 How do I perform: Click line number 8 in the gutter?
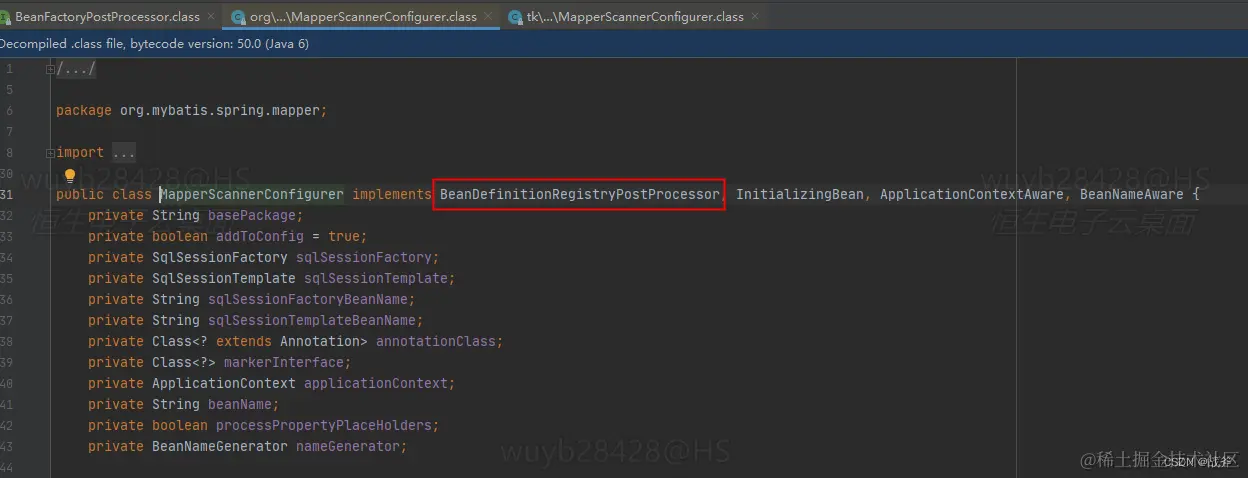pyautogui.click(x=9, y=152)
